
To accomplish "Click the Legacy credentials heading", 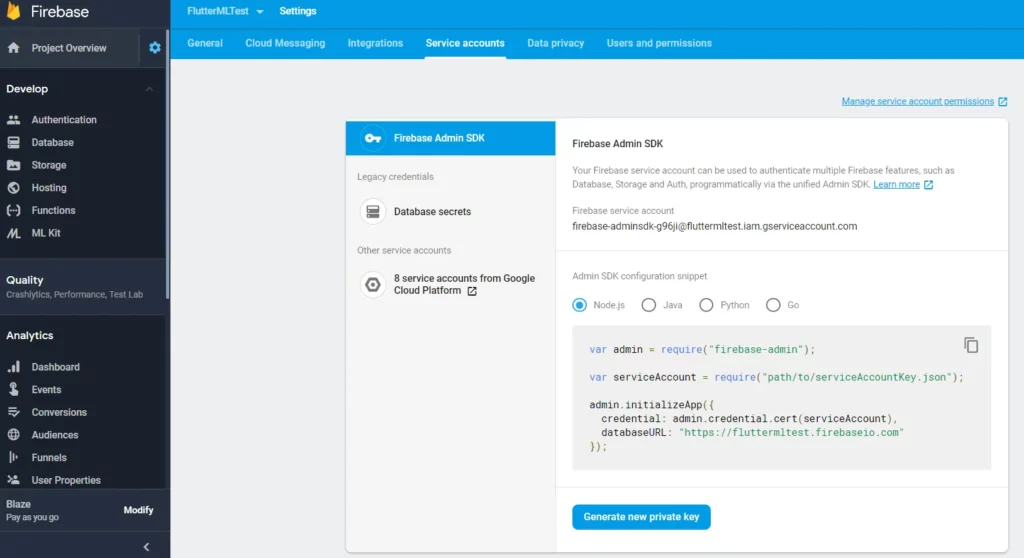I will tap(395, 176).
